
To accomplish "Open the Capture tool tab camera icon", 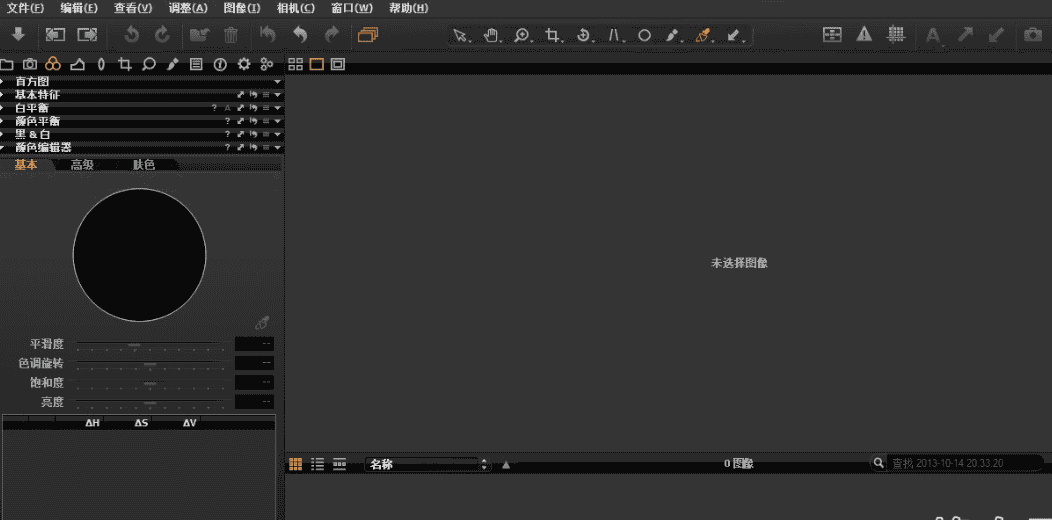I will point(30,64).
